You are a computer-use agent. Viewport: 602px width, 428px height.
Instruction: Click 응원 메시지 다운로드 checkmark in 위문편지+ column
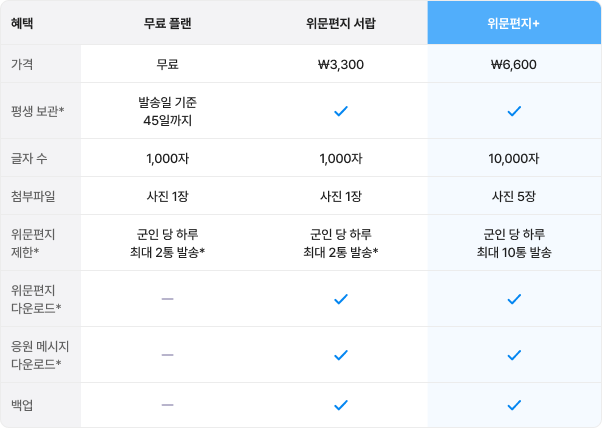coord(514,355)
